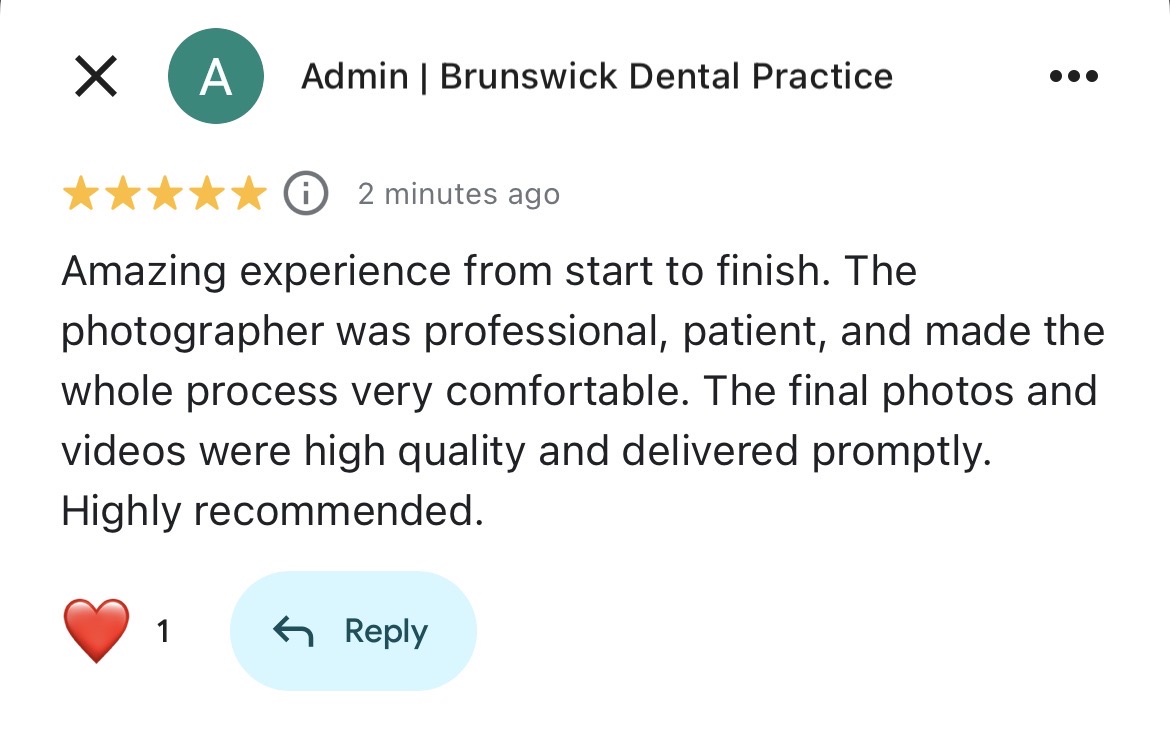Click the fifth yellow rating star
Viewport: 1170px width, 729px height.
pyautogui.click(x=249, y=193)
